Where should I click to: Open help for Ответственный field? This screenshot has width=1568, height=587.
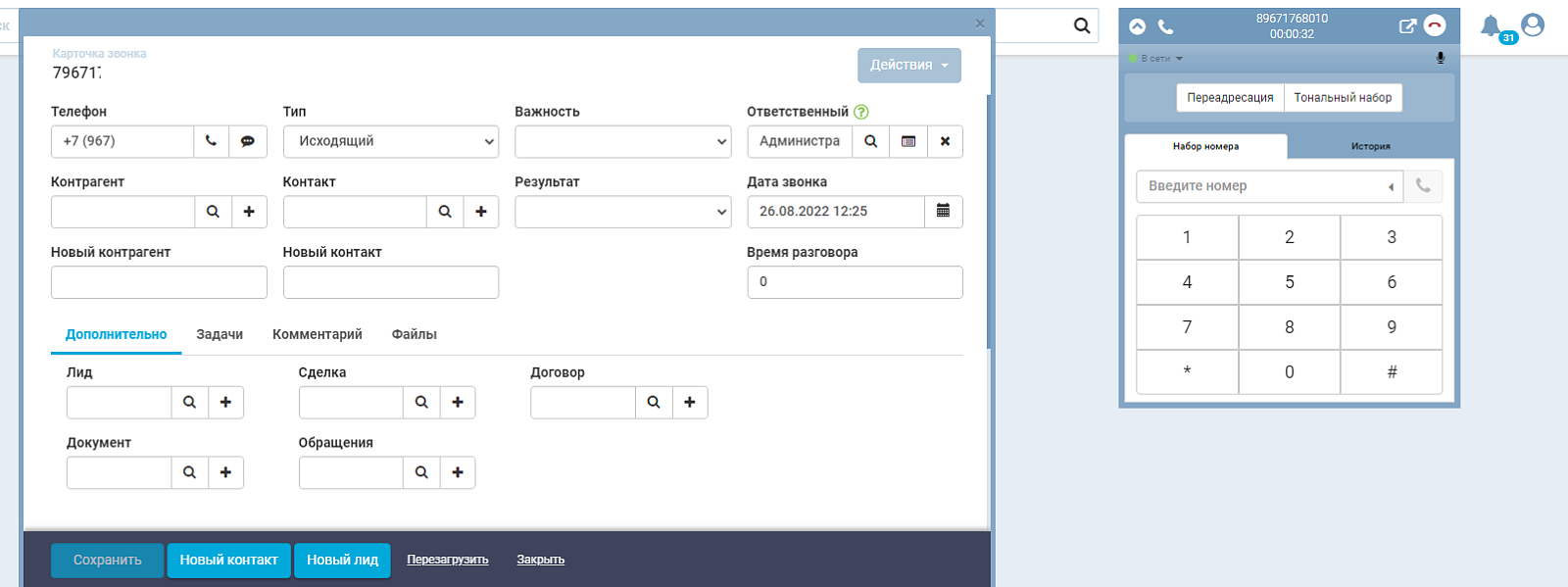point(861,112)
